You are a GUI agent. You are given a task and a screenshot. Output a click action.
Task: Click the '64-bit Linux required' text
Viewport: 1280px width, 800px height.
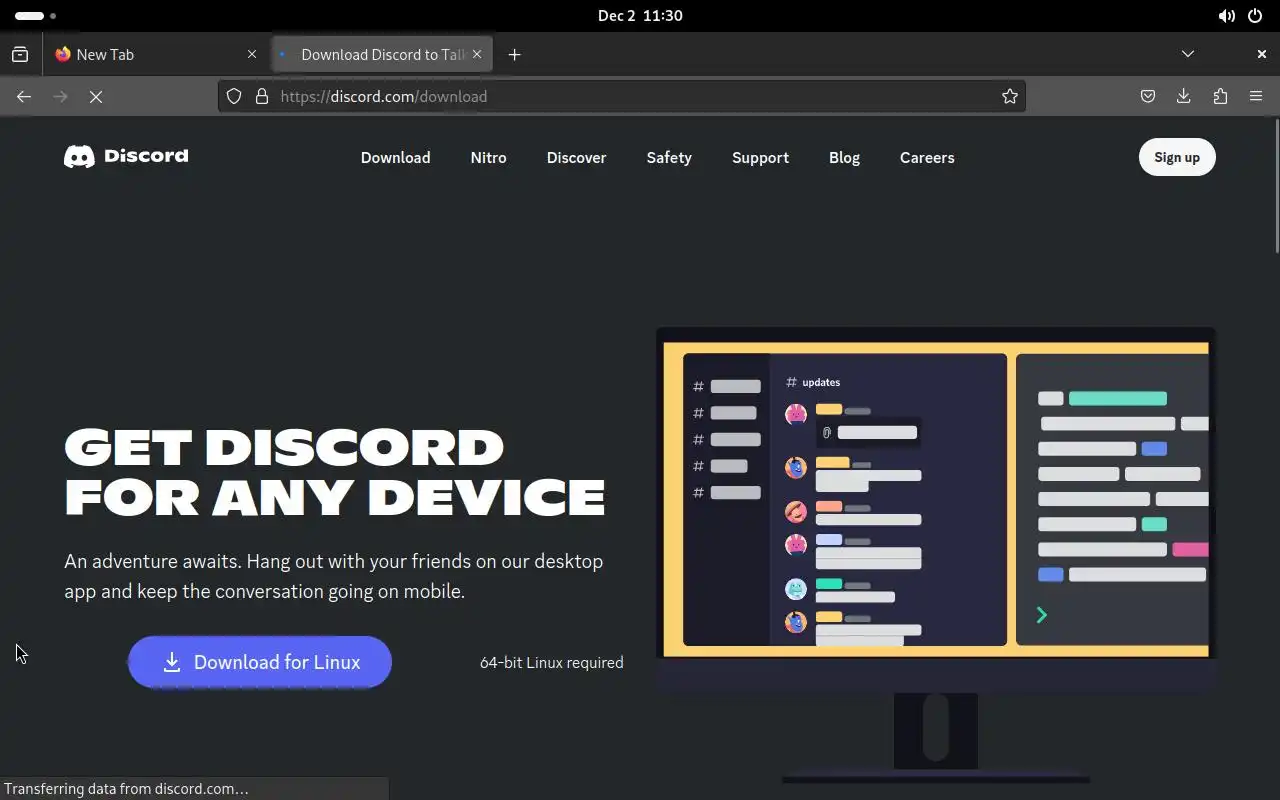(x=552, y=662)
